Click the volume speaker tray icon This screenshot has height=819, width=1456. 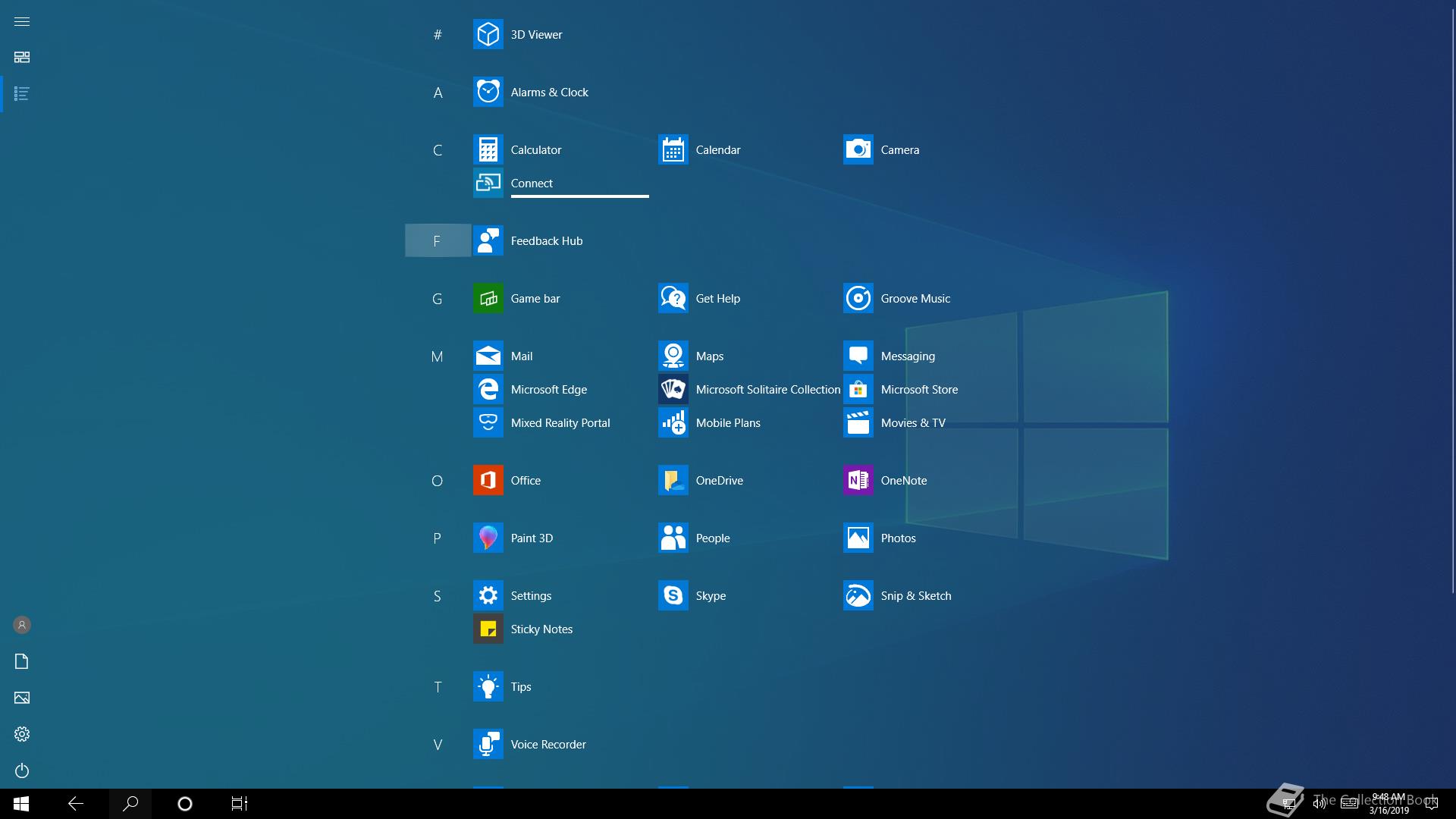tap(1319, 804)
